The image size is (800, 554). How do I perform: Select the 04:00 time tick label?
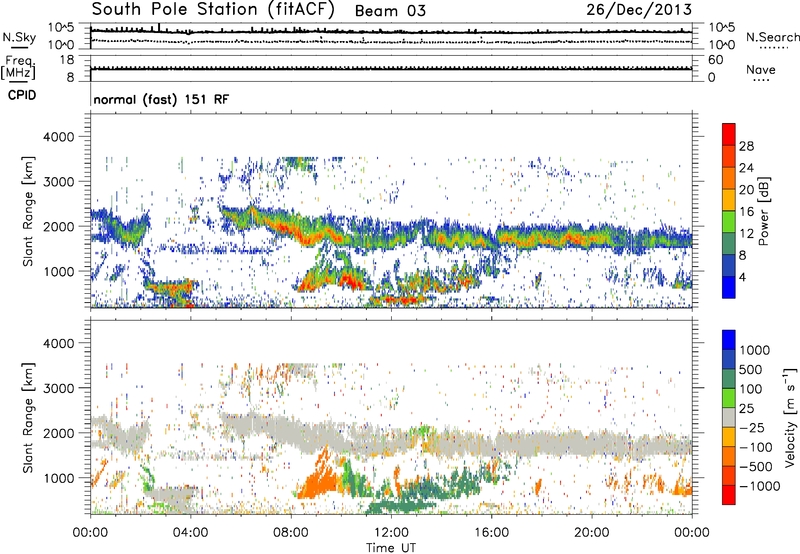tap(190, 533)
